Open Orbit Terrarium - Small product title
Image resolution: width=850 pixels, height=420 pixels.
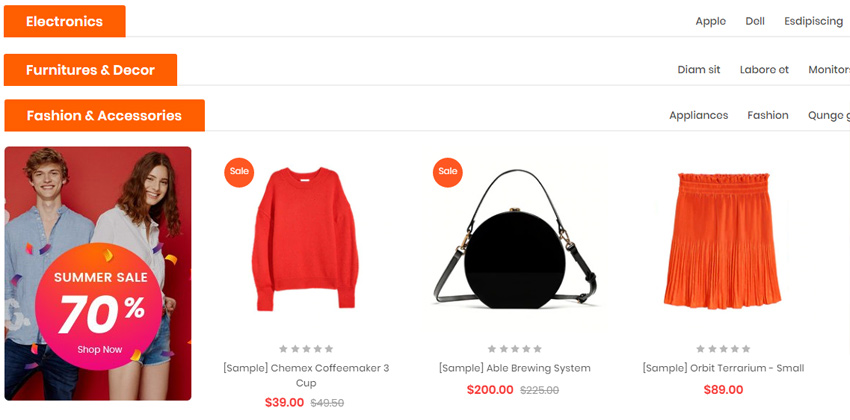[723, 368]
